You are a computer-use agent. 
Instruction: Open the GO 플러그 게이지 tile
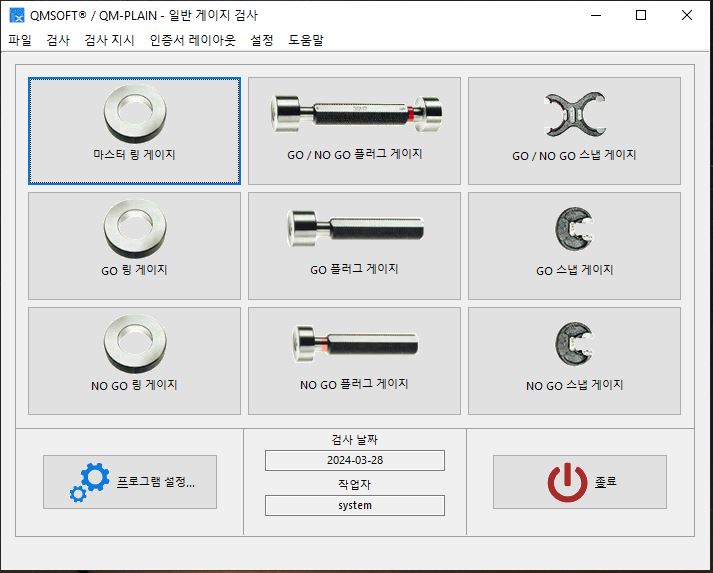[x=354, y=246]
